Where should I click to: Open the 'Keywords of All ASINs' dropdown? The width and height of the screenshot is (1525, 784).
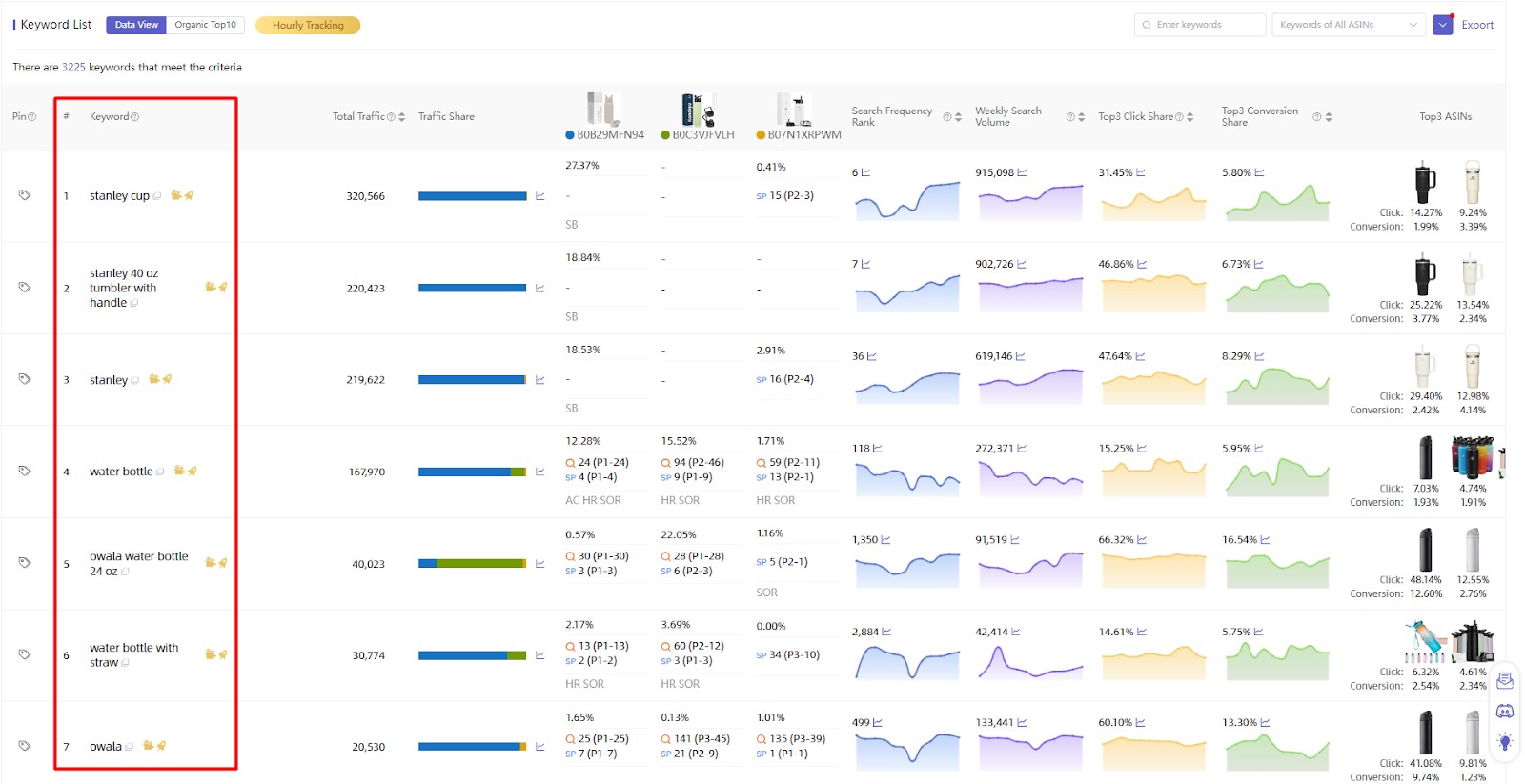point(1349,25)
